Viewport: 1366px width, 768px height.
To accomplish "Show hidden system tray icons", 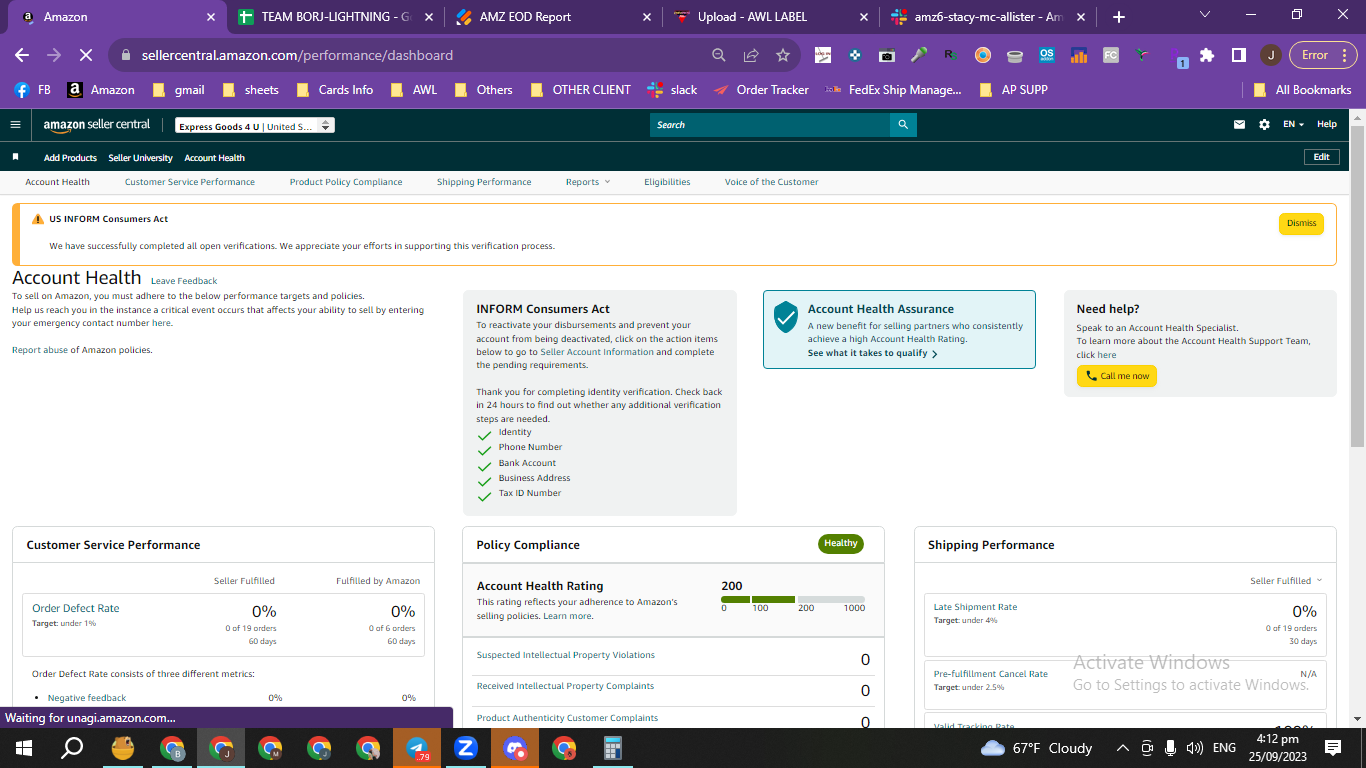I will pos(1122,748).
